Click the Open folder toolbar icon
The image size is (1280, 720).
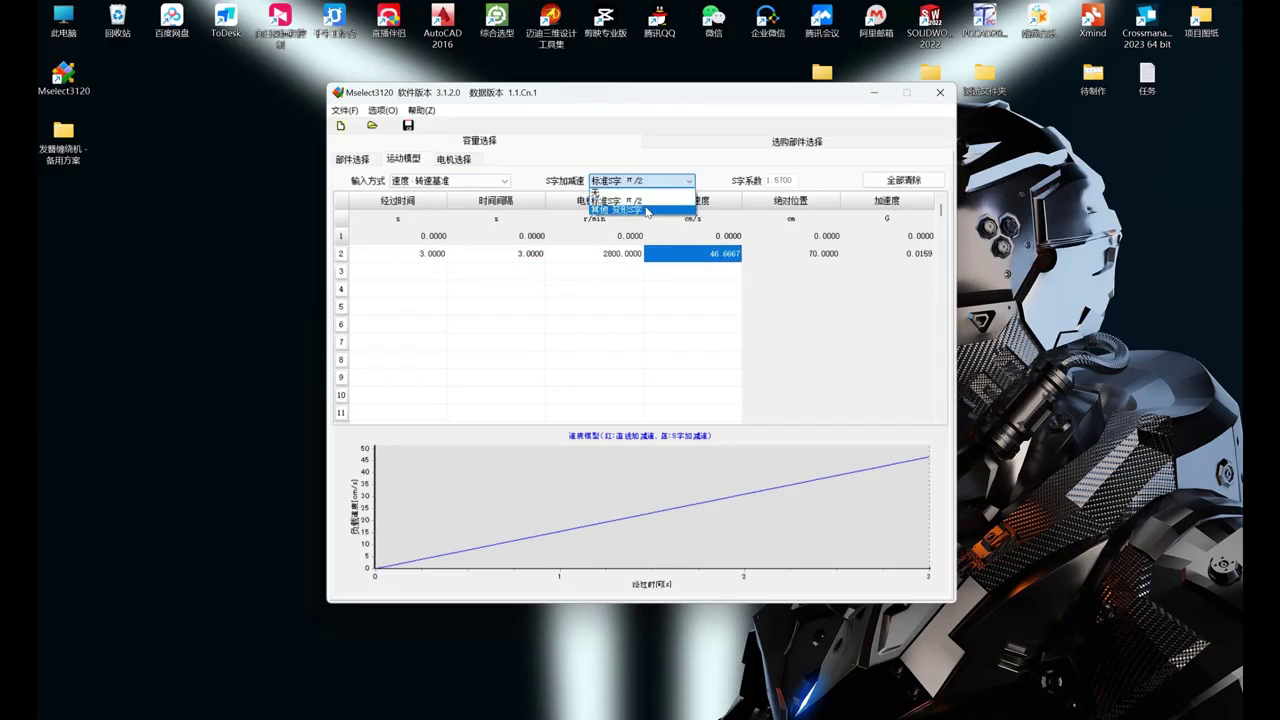tap(372, 126)
